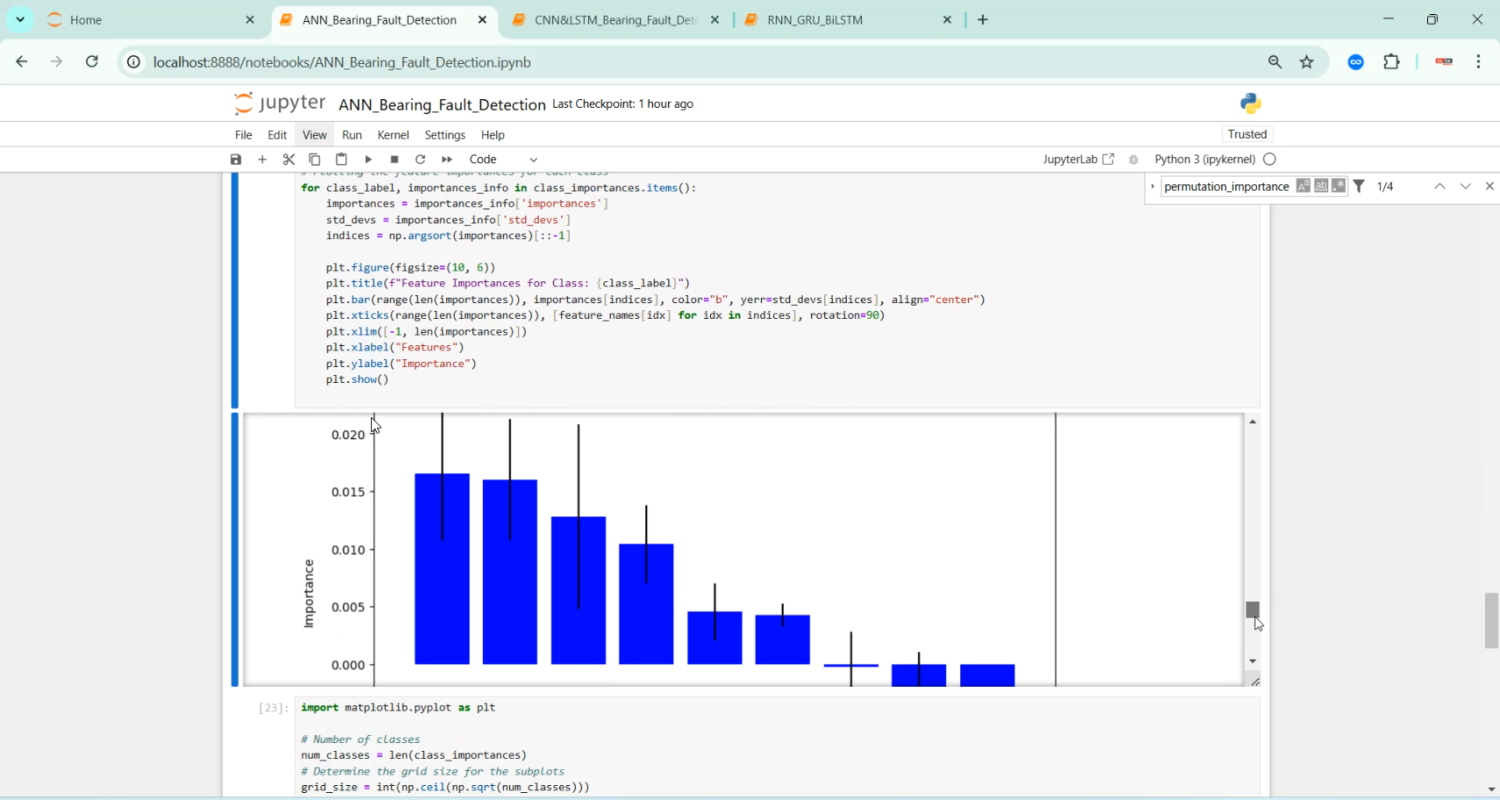Image resolution: width=1500 pixels, height=800 pixels.
Task: Expand the search replace options arrow
Action: click(x=1151, y=186)
